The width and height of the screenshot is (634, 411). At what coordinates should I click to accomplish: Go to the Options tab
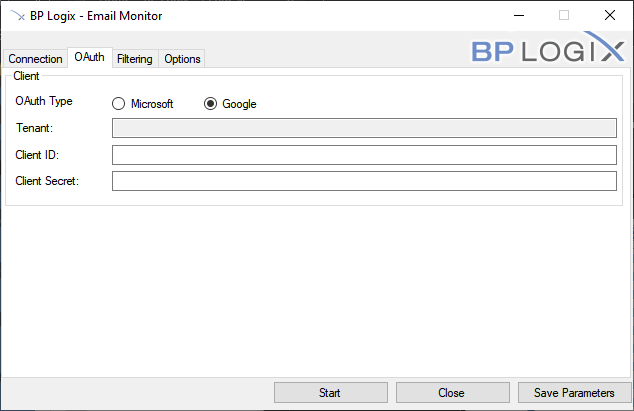coord(182,59)
